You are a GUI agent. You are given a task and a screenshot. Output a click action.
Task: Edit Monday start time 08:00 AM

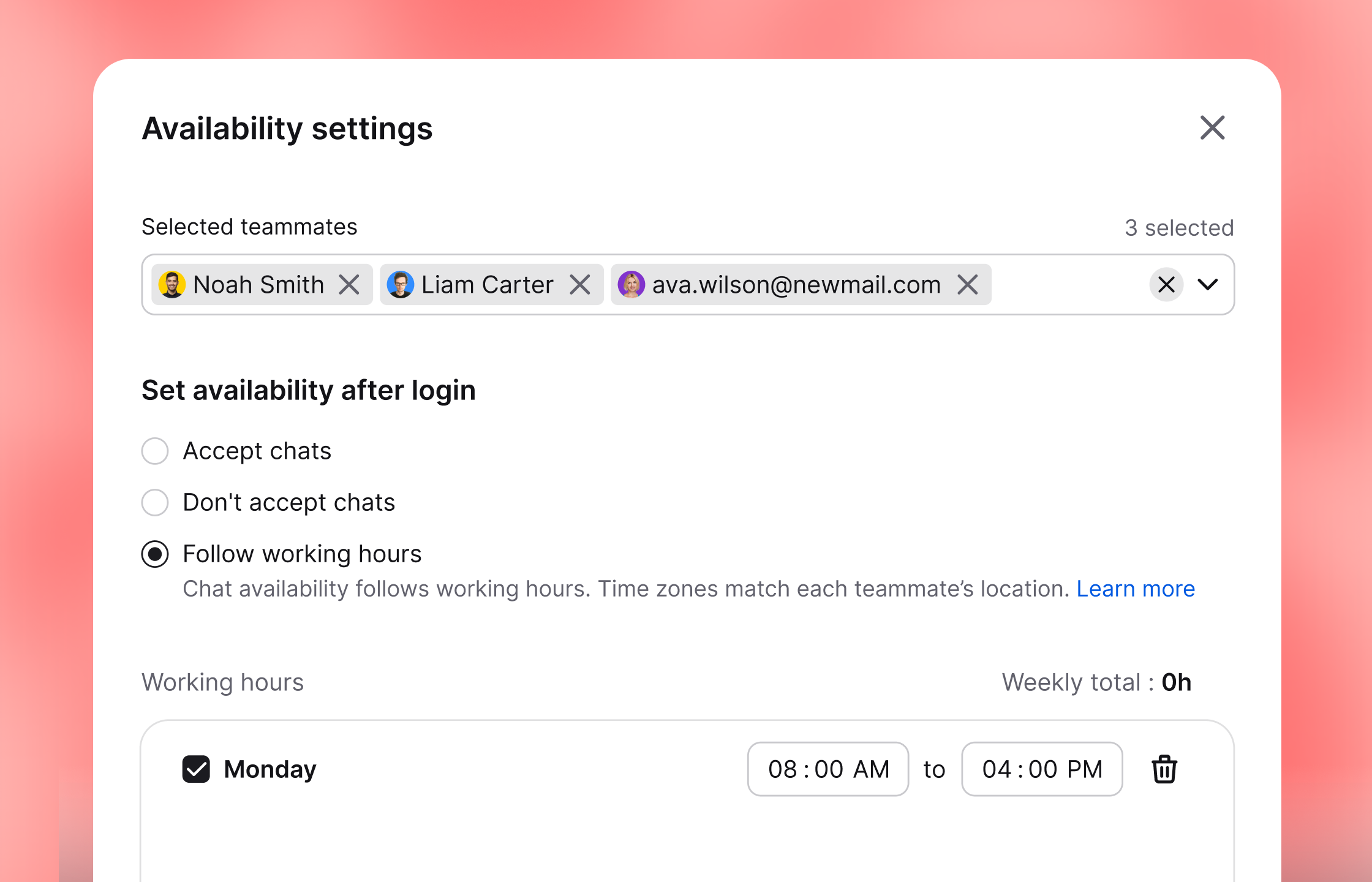pos(828,769)
